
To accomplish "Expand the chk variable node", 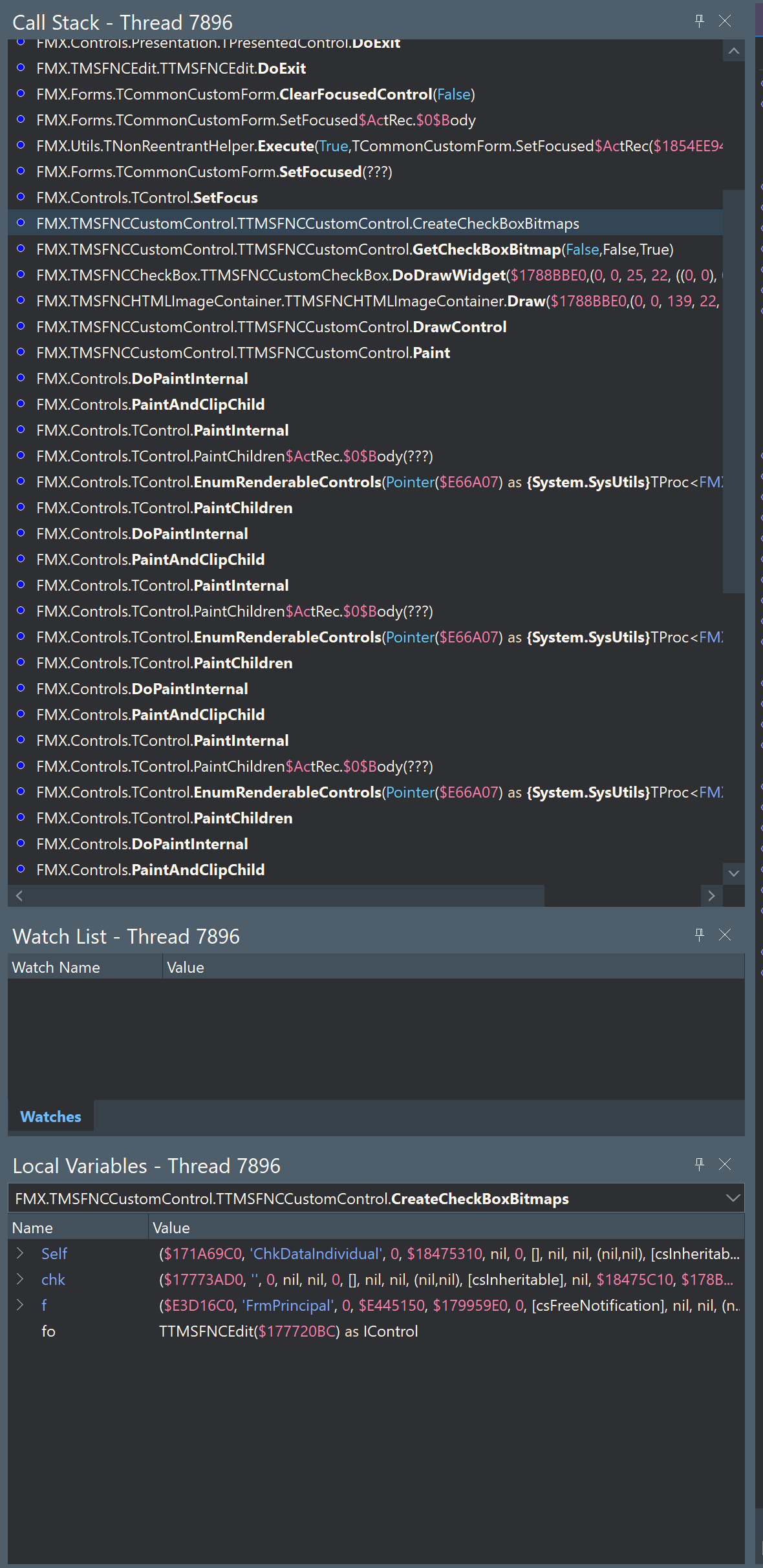I will (x=20, y=1279).
